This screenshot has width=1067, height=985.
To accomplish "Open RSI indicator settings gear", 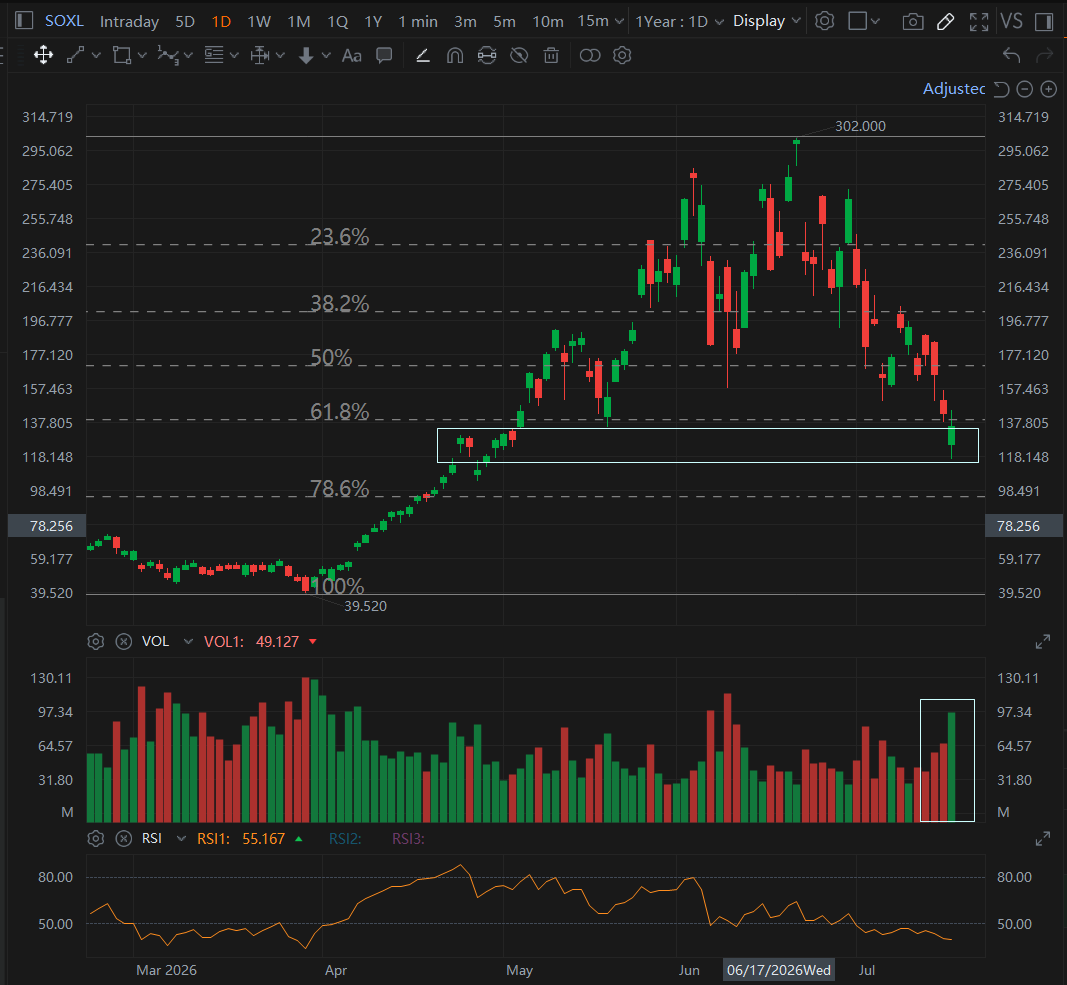I will [96, 839].
